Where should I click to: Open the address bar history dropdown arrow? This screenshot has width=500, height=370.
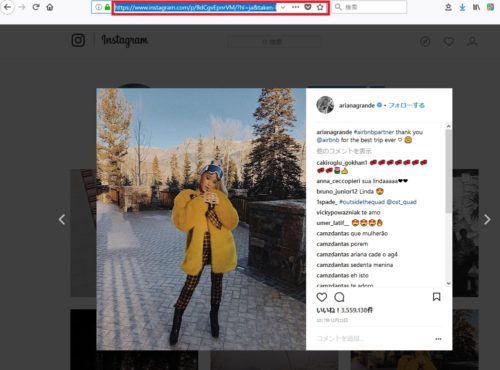click(283, 7)
